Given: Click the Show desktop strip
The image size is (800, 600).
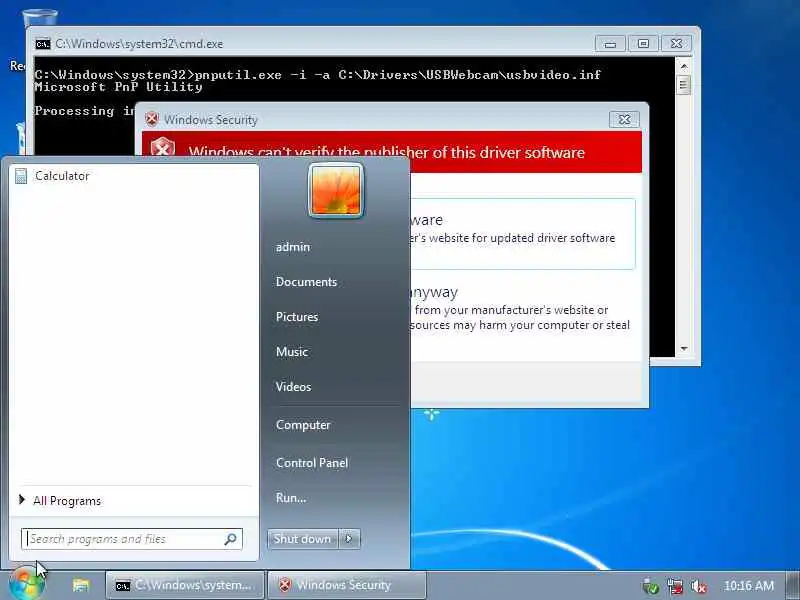Looking at the screenshot, I should [x=793, y=585].
